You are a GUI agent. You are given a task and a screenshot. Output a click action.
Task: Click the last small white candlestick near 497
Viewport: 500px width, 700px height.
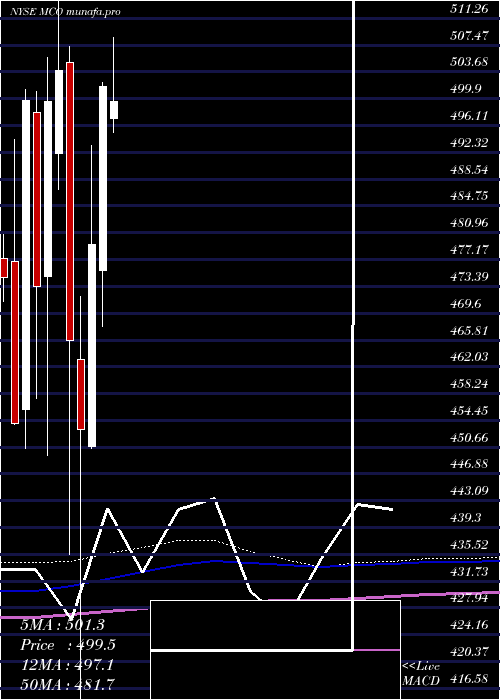point(114,110)
